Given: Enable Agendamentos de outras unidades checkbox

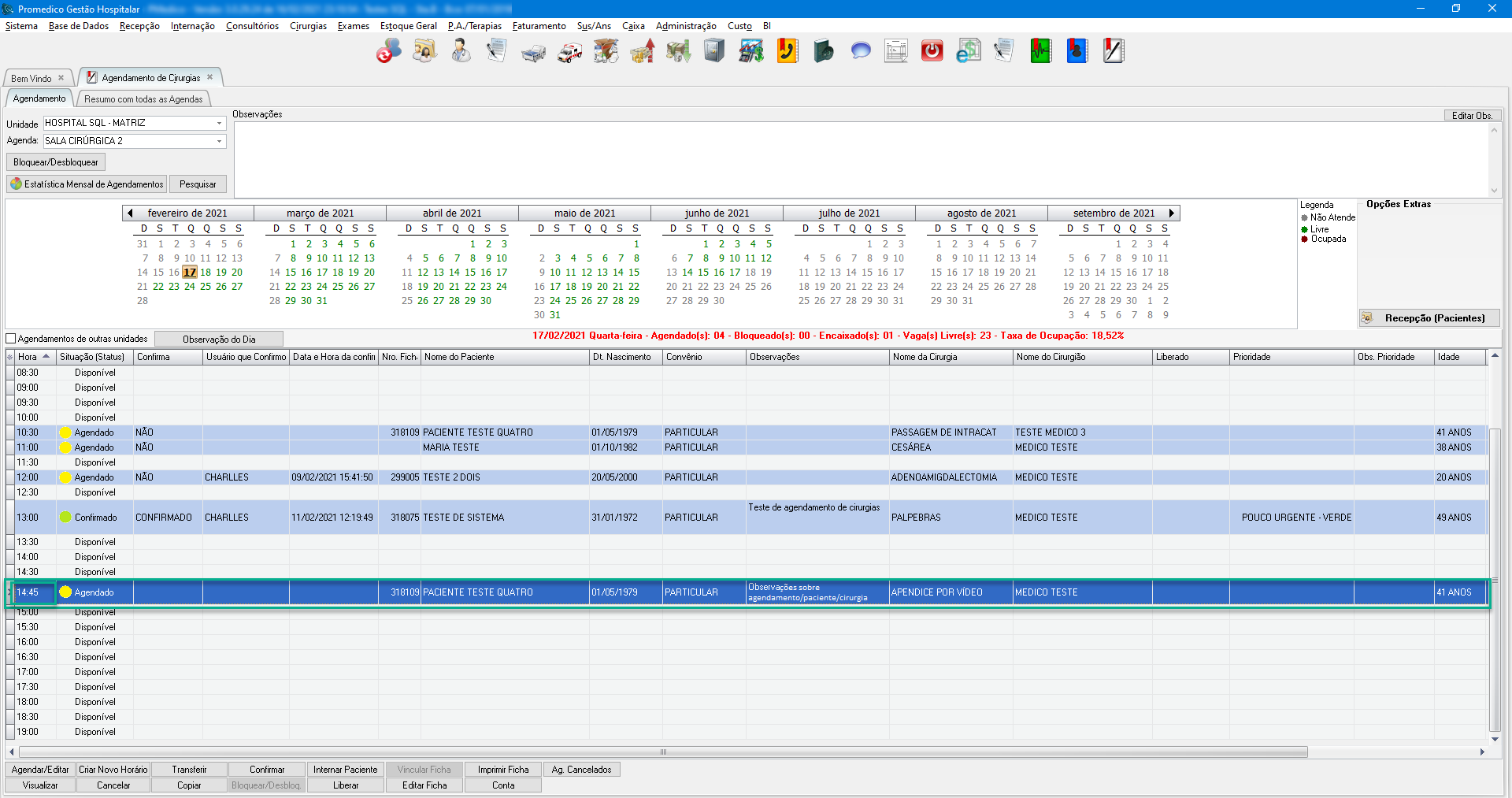Looking at the screenshot, I should click(11, 339).
